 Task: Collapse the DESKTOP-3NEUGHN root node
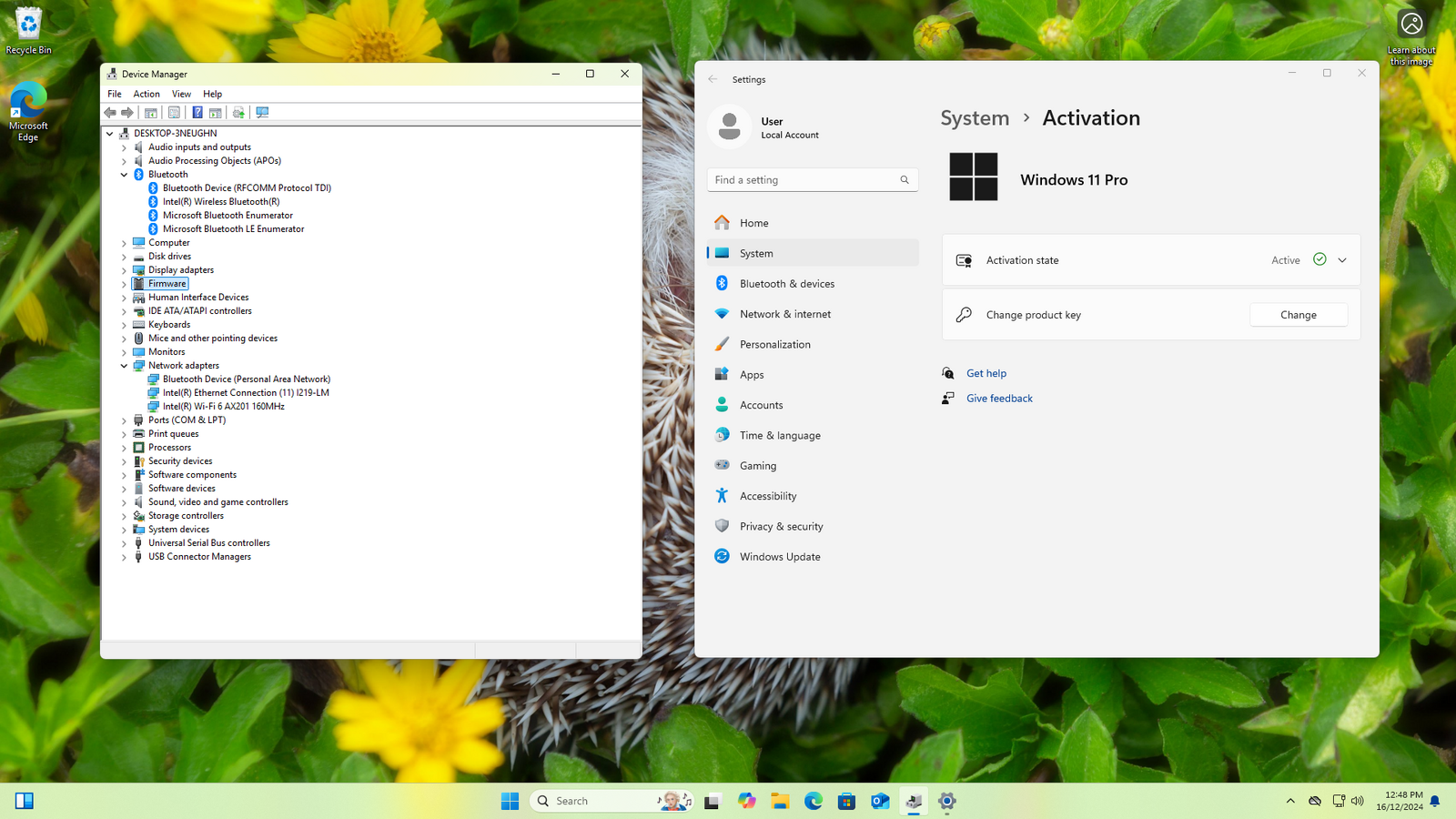(110, 134)
